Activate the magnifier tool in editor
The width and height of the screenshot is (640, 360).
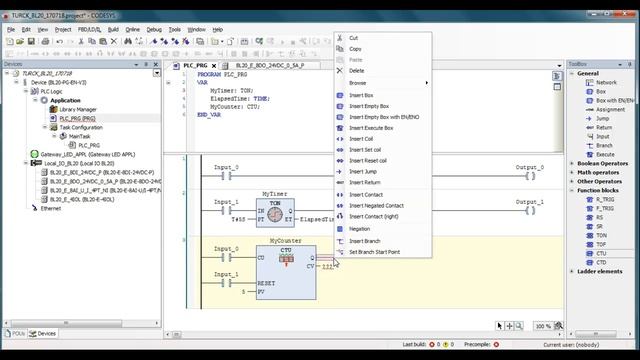tap(519, 326)
